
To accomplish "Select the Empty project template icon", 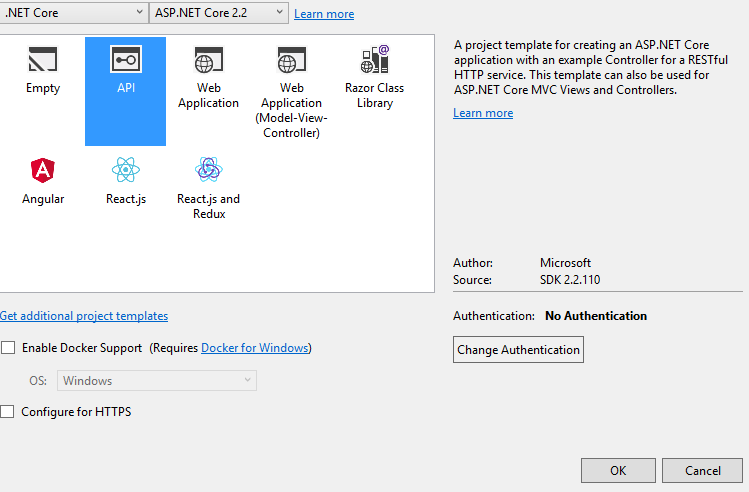I will [43, 60].
